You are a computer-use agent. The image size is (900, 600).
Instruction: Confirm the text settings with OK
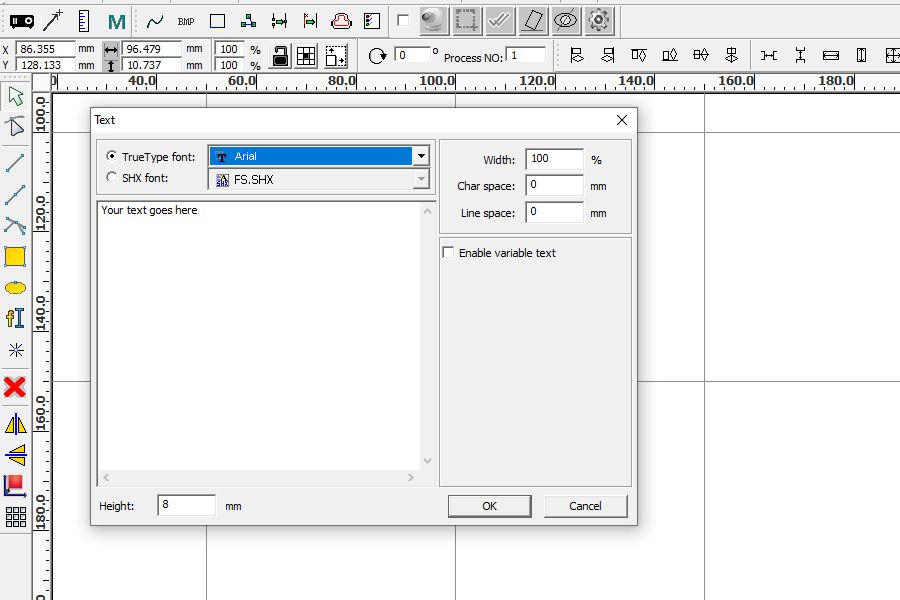[489, 505]
